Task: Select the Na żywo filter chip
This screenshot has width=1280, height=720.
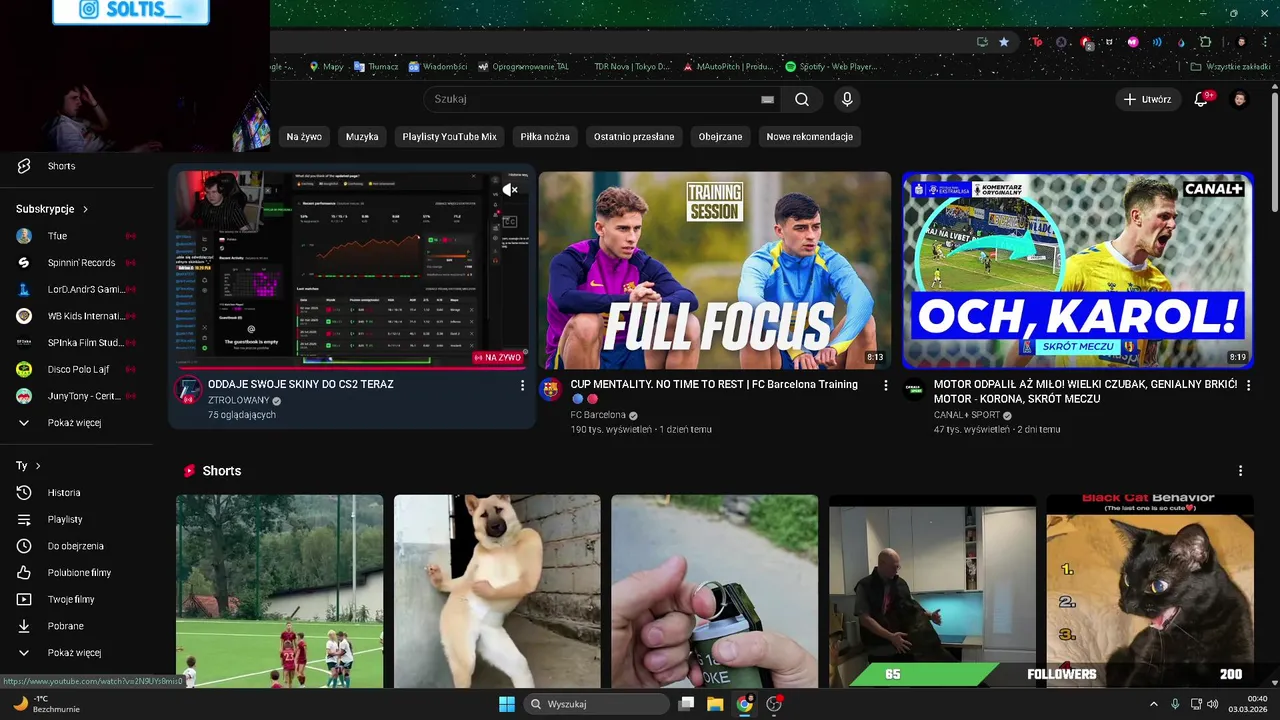Action: point(304,136)
